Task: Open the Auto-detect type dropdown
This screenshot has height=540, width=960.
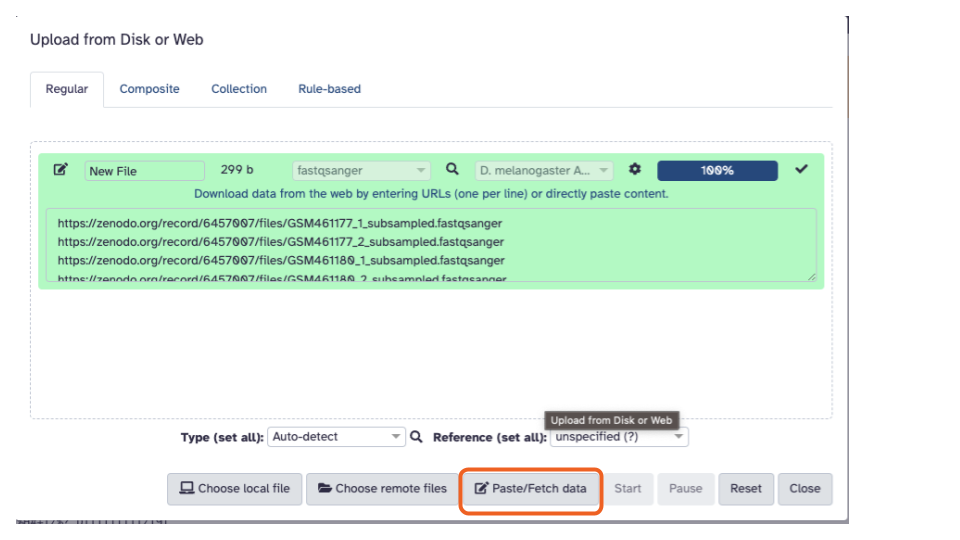Action: 337,437
